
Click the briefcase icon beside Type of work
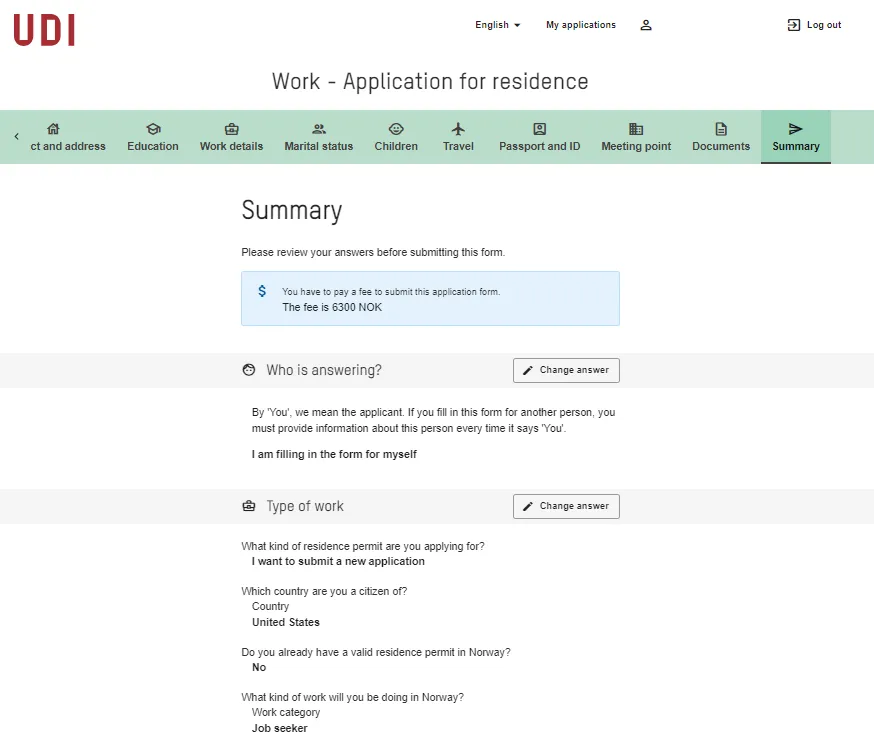[x=249, y=506]
